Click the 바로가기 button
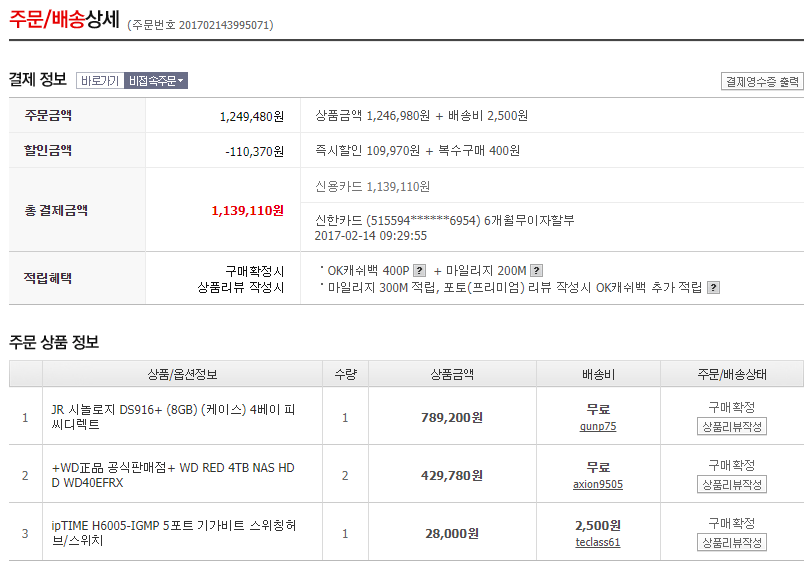The image size is (805, 568). [x=99, y=81]
